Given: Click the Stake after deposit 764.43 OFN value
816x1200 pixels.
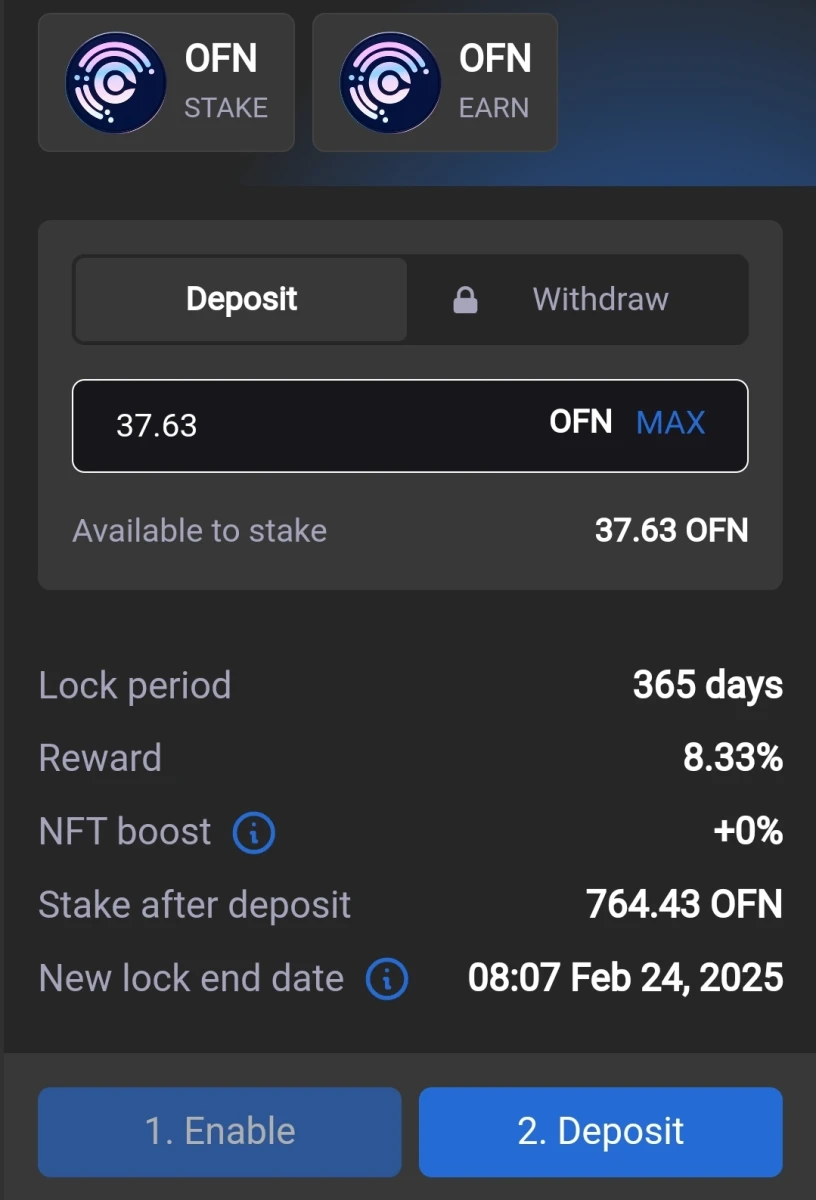Looking at the screenshot, I should pos(685,905).
